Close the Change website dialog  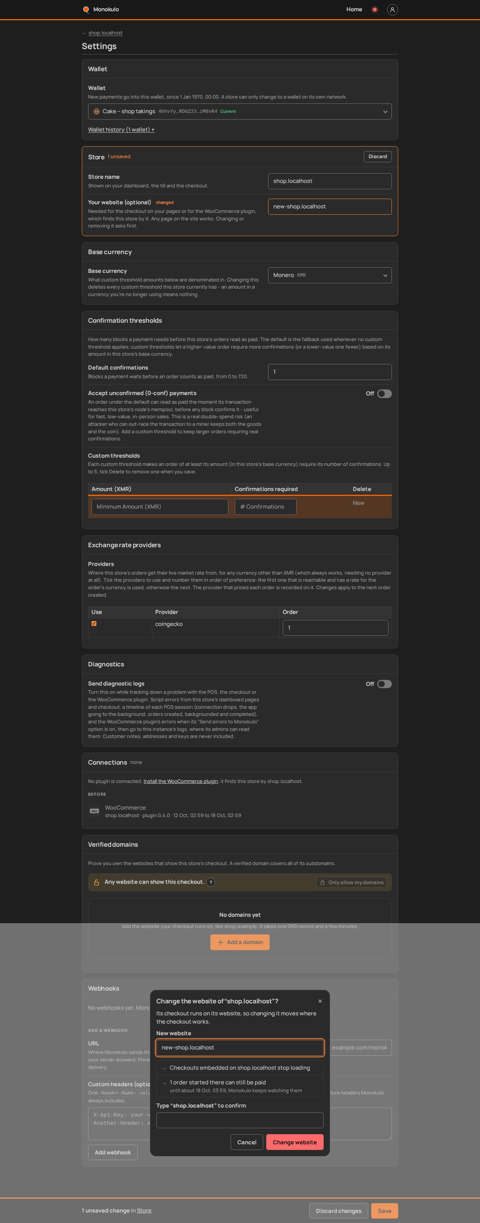click(x=320, y=1001)
